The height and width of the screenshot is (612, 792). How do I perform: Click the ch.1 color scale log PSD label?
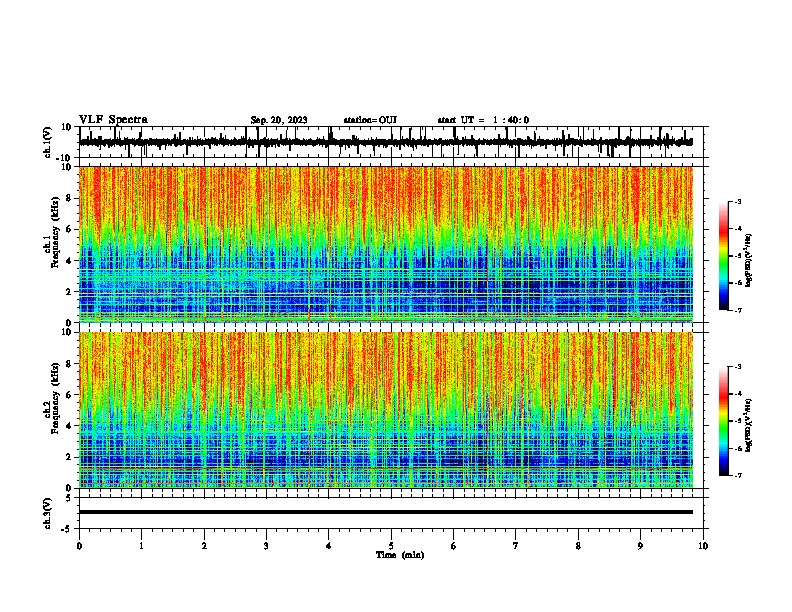(748, 261)
